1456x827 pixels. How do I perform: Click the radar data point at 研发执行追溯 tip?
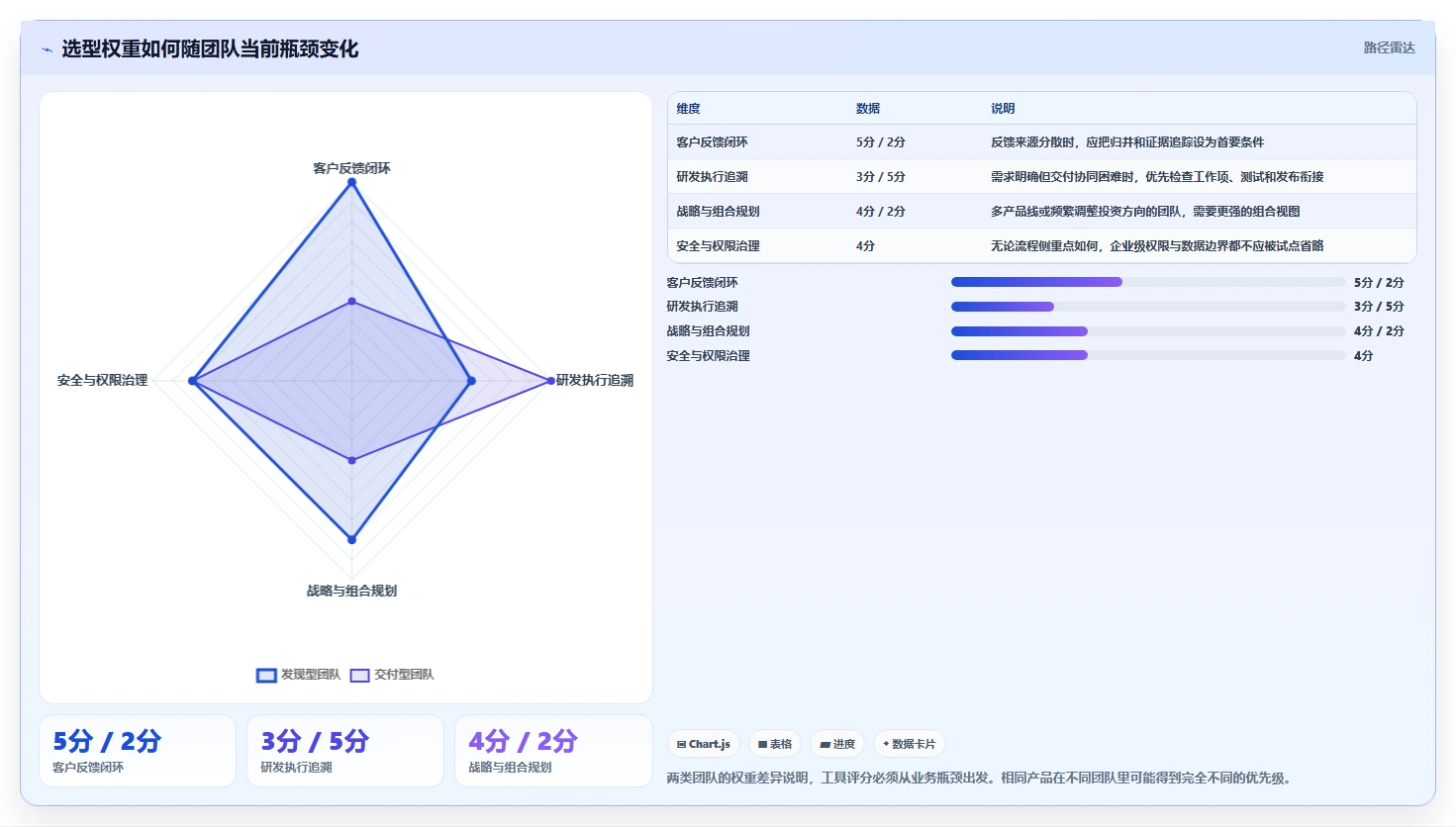pyautogui.click(x=551, y=381)
